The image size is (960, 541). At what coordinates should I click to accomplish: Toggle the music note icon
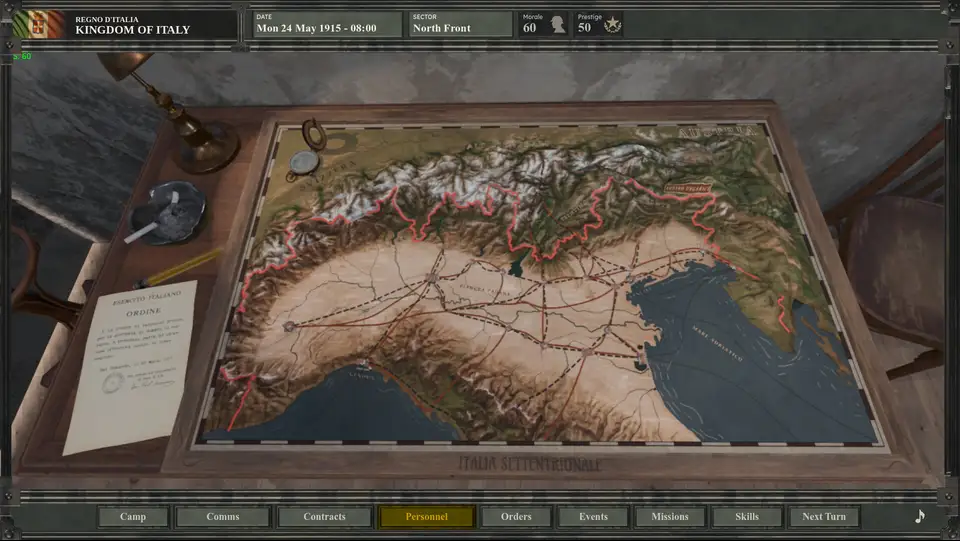point(920,517)
